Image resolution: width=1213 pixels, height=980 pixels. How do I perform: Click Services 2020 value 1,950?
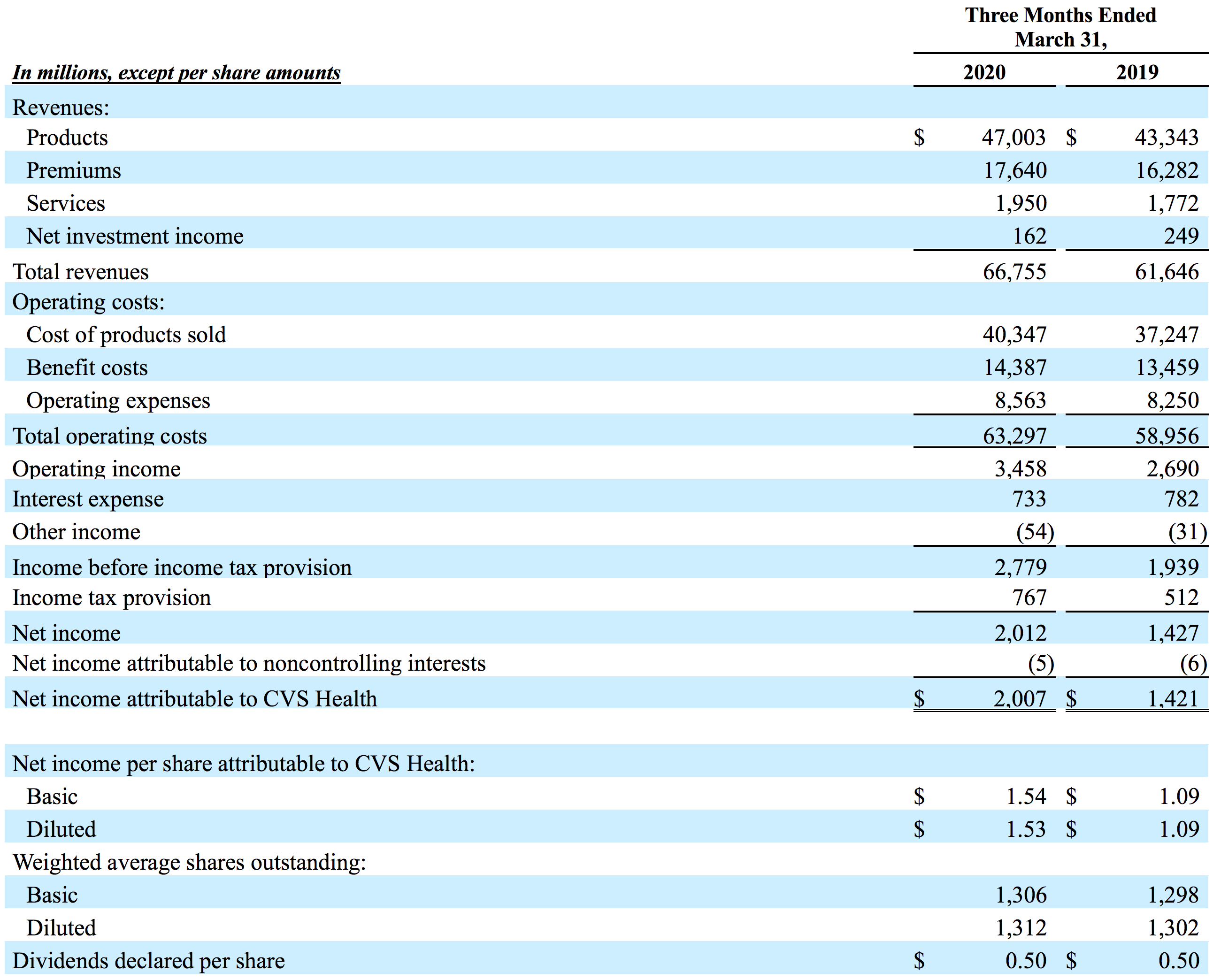tap(1021, 203)
